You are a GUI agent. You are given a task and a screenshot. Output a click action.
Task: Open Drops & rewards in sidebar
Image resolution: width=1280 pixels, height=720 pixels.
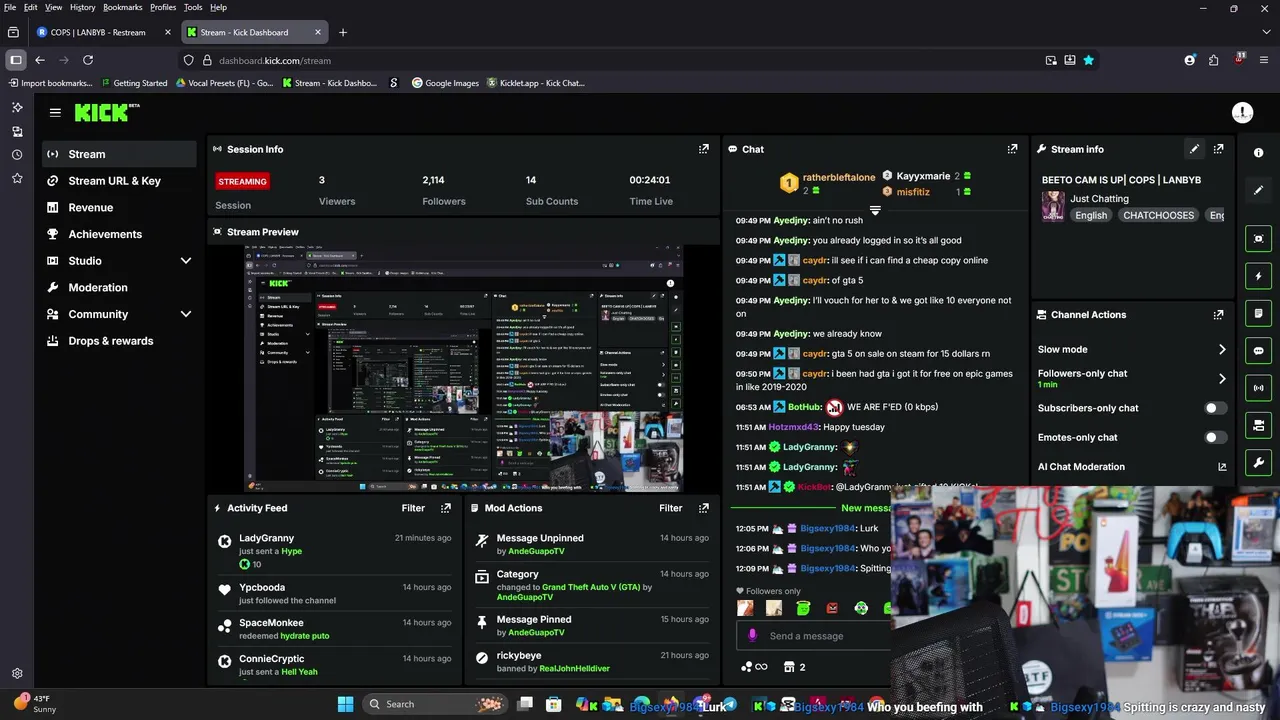click(120, 341)
